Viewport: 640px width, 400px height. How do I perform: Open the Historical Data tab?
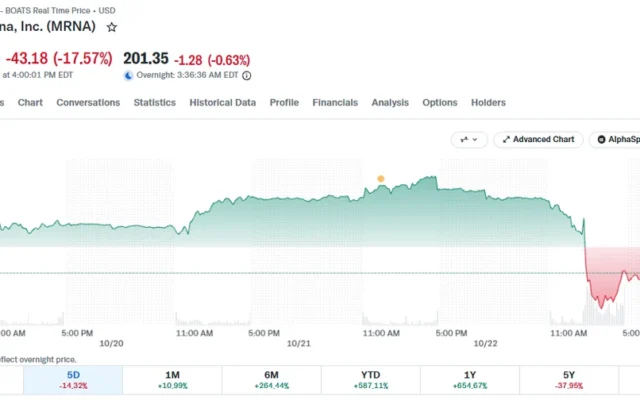pos(222,102)
